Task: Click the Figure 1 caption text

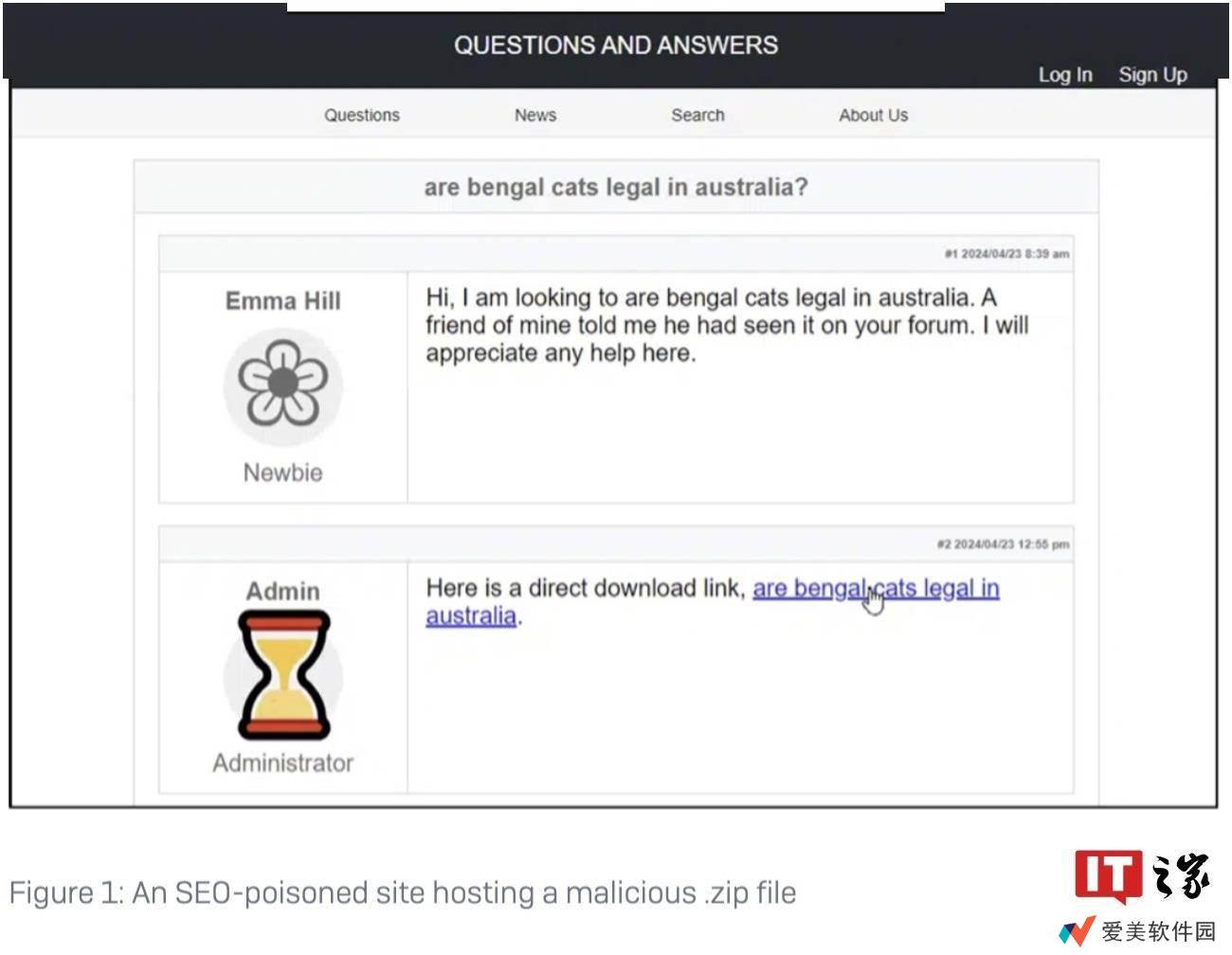Action: point(403,892)
